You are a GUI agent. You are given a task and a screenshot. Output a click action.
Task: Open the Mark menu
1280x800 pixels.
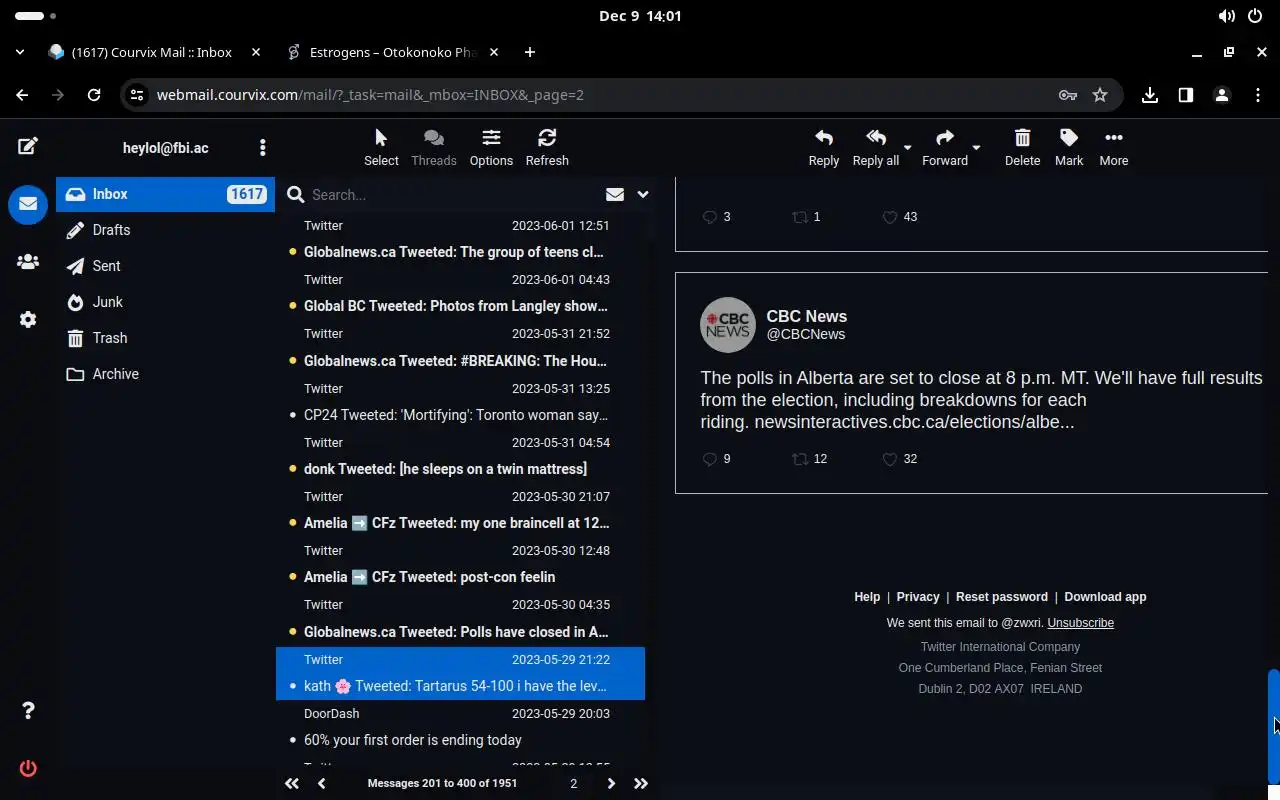coord(1069,147)
